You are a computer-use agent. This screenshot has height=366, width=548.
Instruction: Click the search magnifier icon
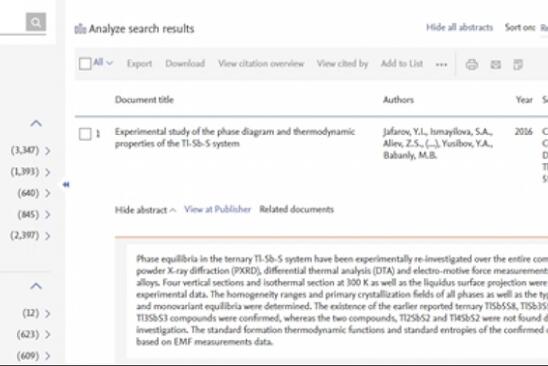coord(36,22)
